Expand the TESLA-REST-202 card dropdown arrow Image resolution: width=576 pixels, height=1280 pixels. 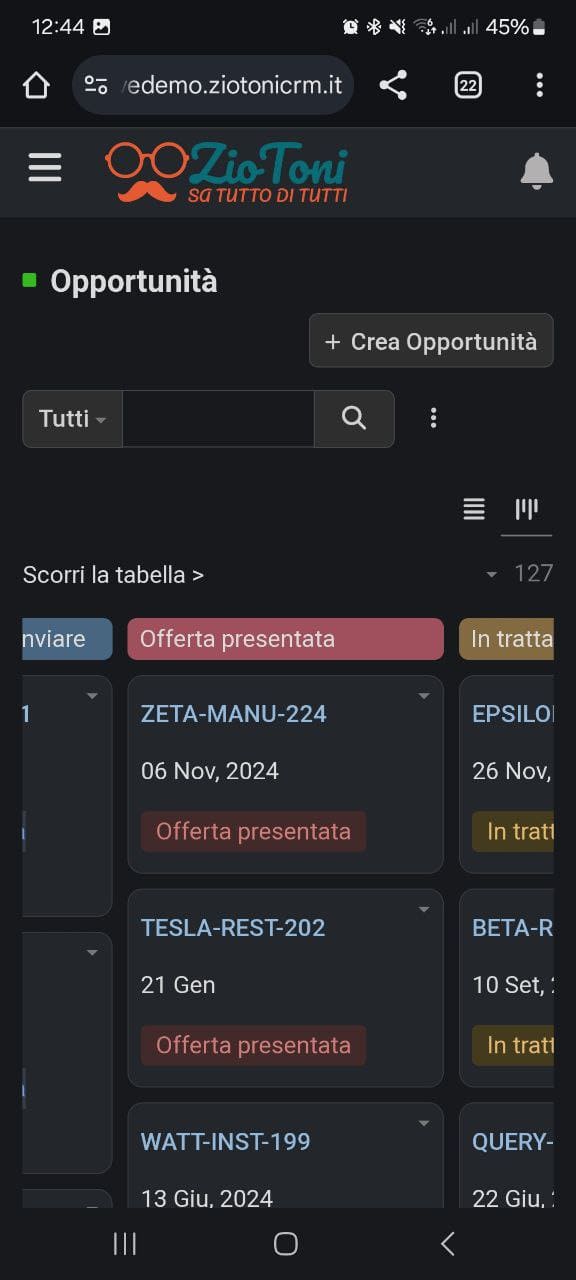click(423, 909)
